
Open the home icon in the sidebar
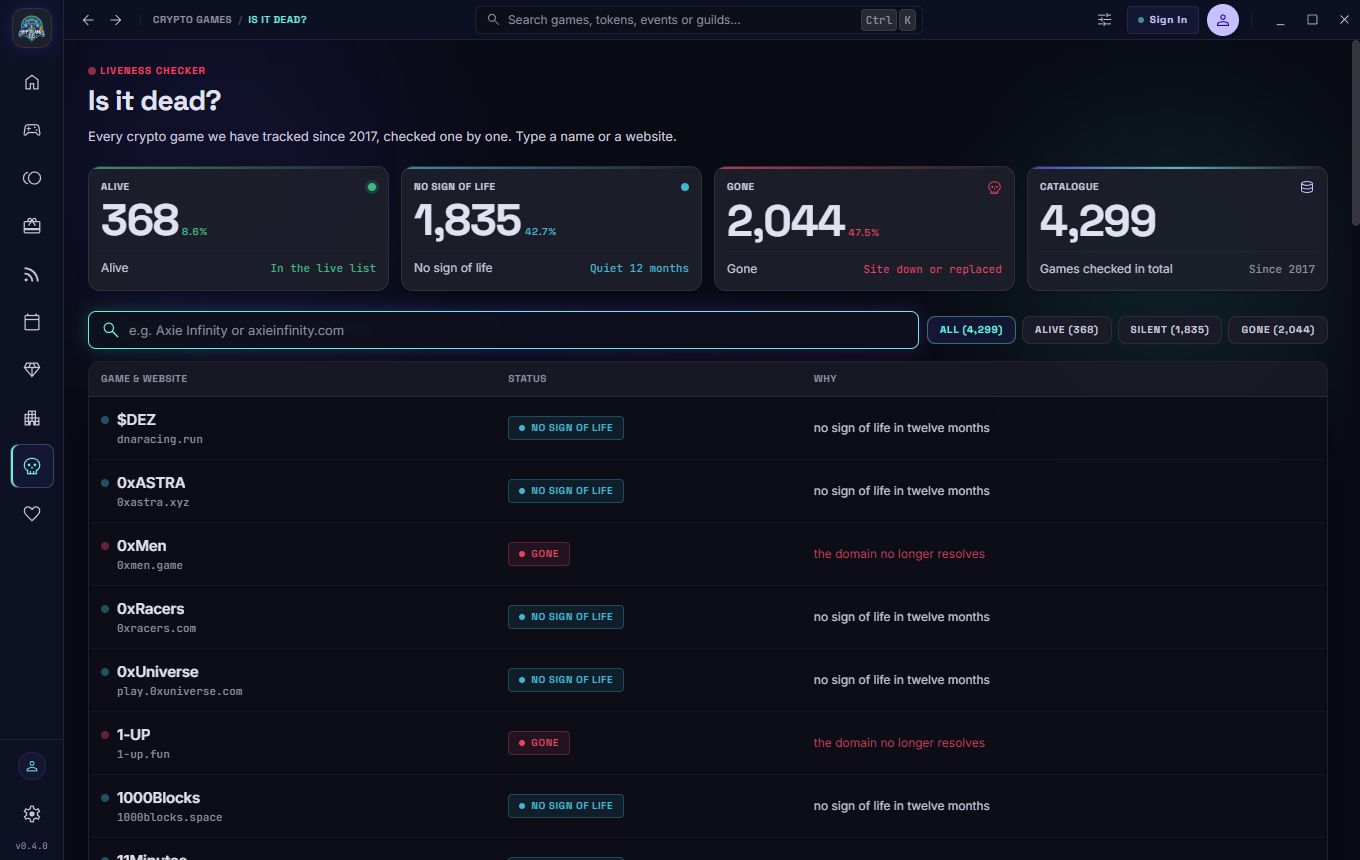point(32,82)
